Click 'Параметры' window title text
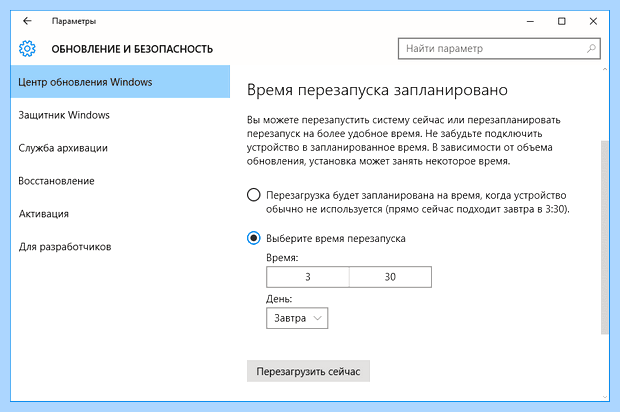Screen dimensions: 620x412 click(x=74, y=21)
